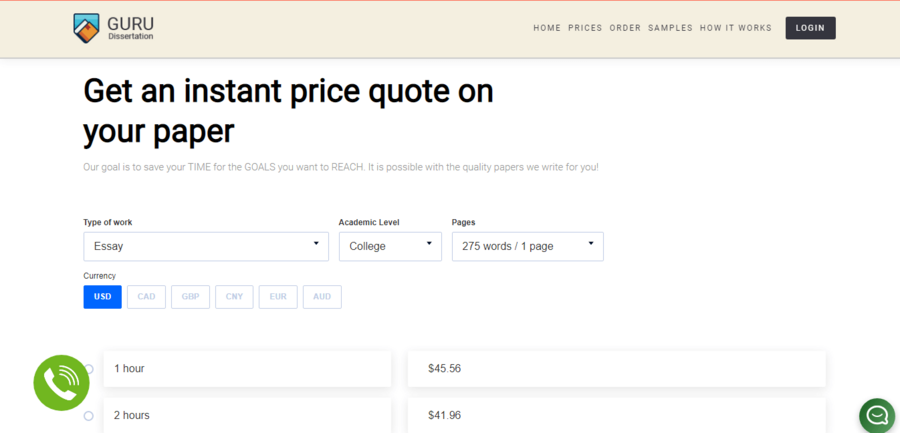Select CAD currency
This screenshot has height=433, width=900.
pyautogui.click(x=146, y=297)
